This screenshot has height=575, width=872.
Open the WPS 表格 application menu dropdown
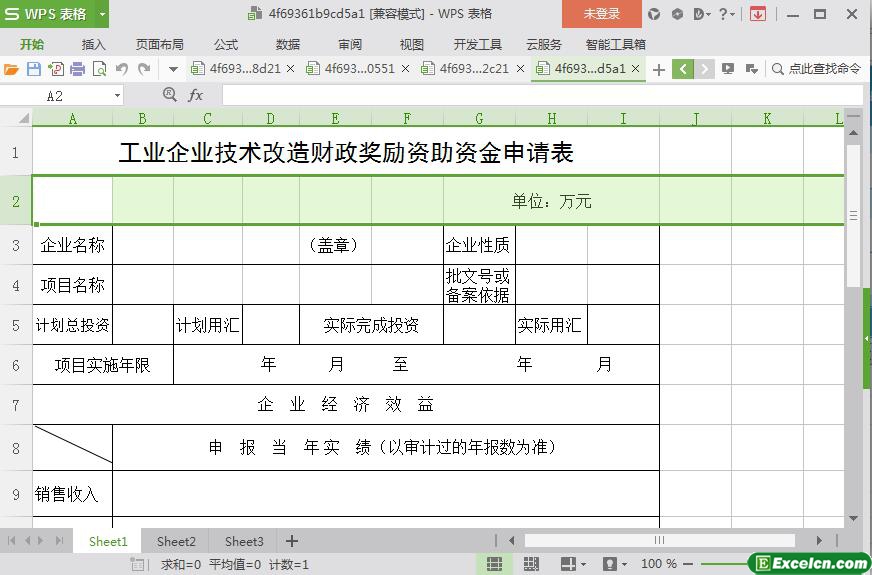point(102,14)
